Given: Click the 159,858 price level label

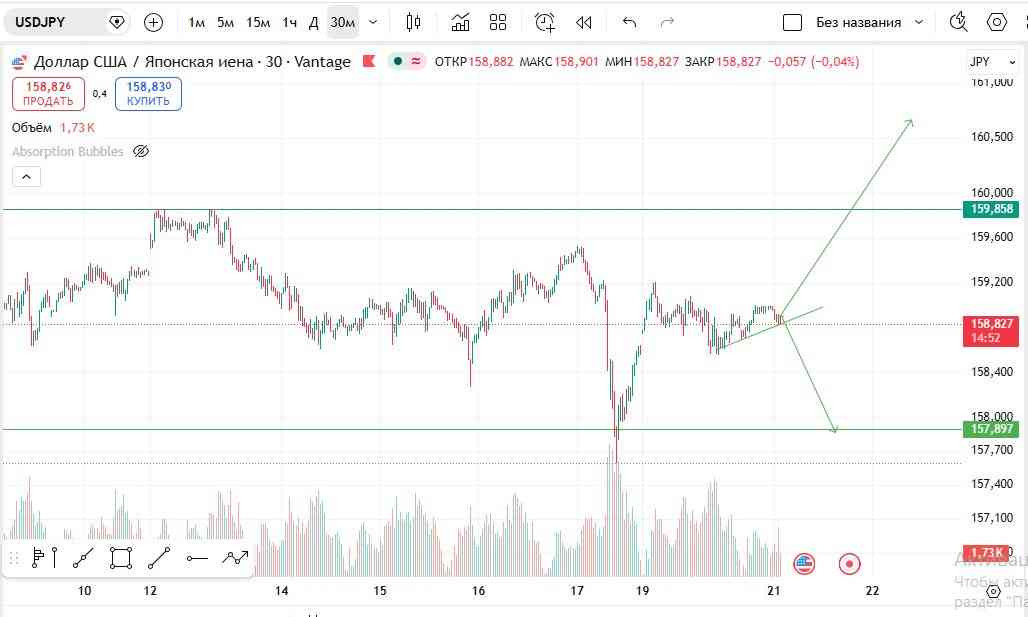Looking at the screenshot, I should click(991, 209).
